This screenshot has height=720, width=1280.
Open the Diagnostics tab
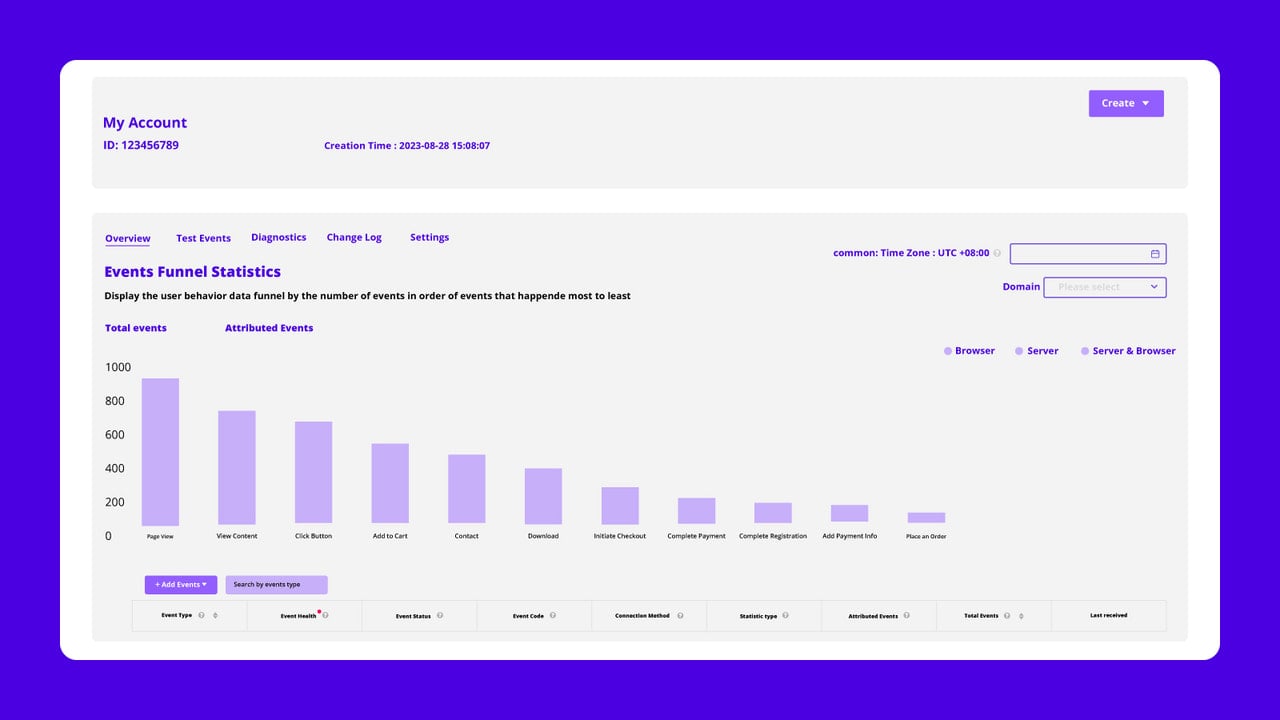point(278,238)
